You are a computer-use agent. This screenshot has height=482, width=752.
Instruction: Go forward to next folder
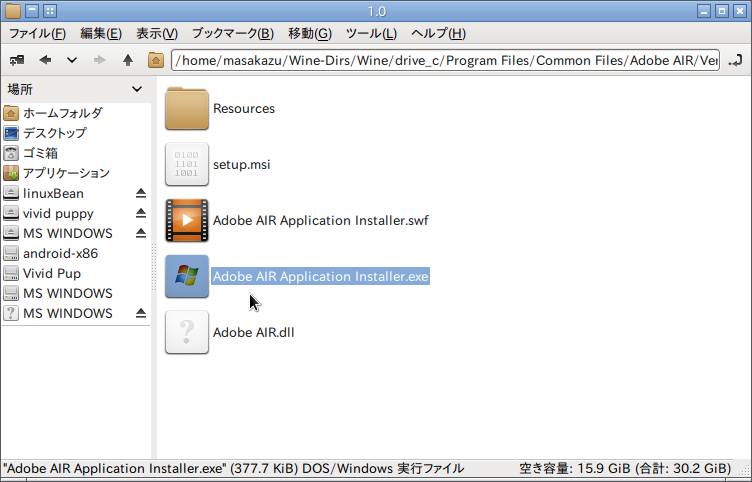(x=99, y=60)
